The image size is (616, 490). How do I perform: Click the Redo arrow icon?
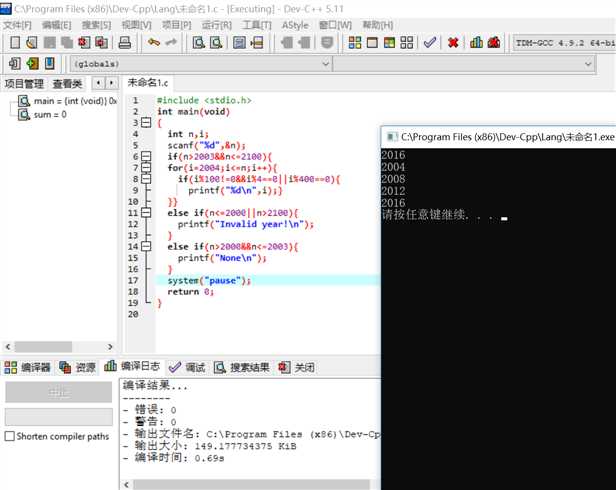(170, 42)
